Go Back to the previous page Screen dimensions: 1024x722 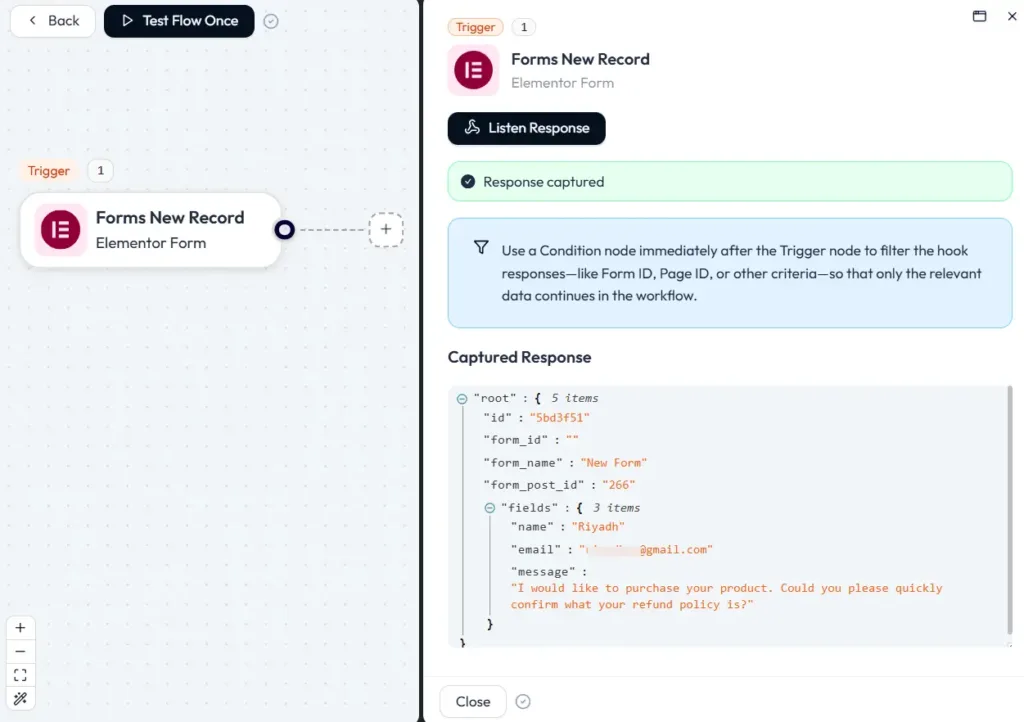53,21
